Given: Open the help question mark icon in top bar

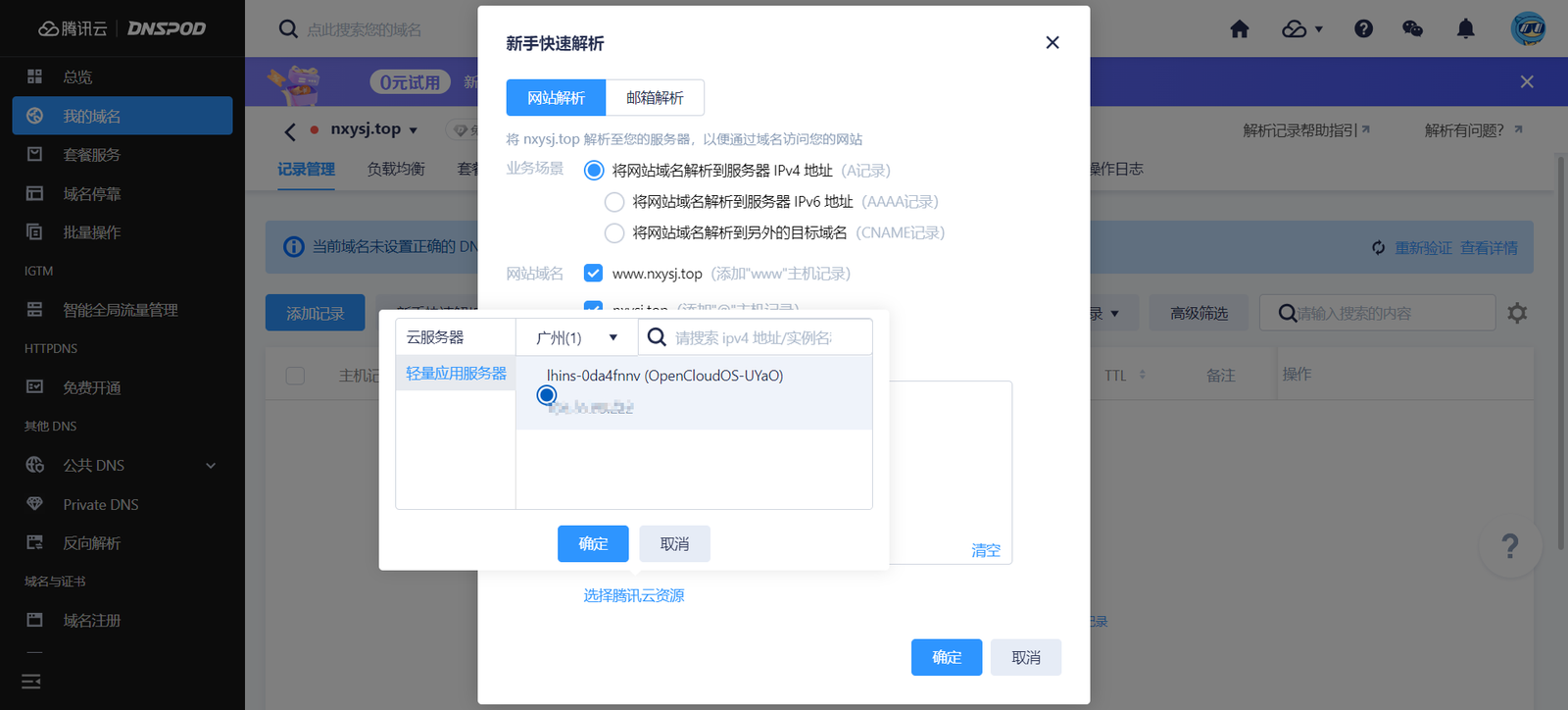Looking at the screenshot, I should click(x=1363, y=28).
